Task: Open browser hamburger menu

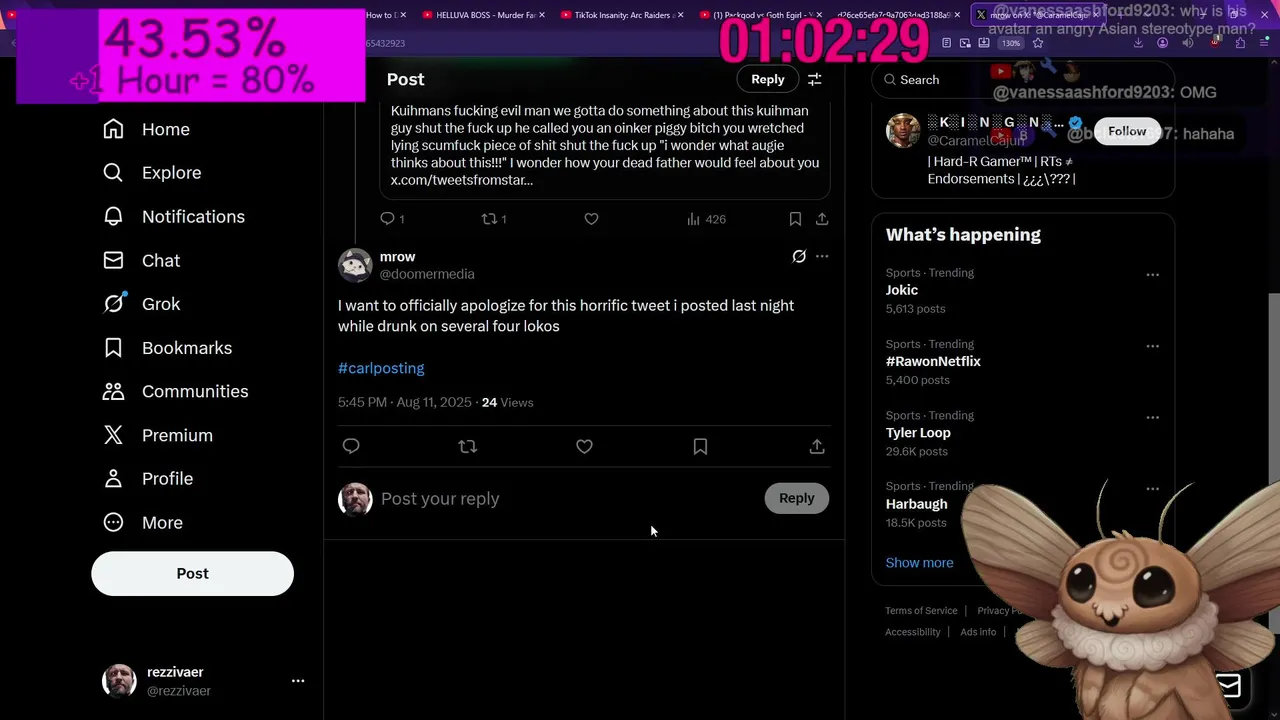Action: pos(1264,43)
